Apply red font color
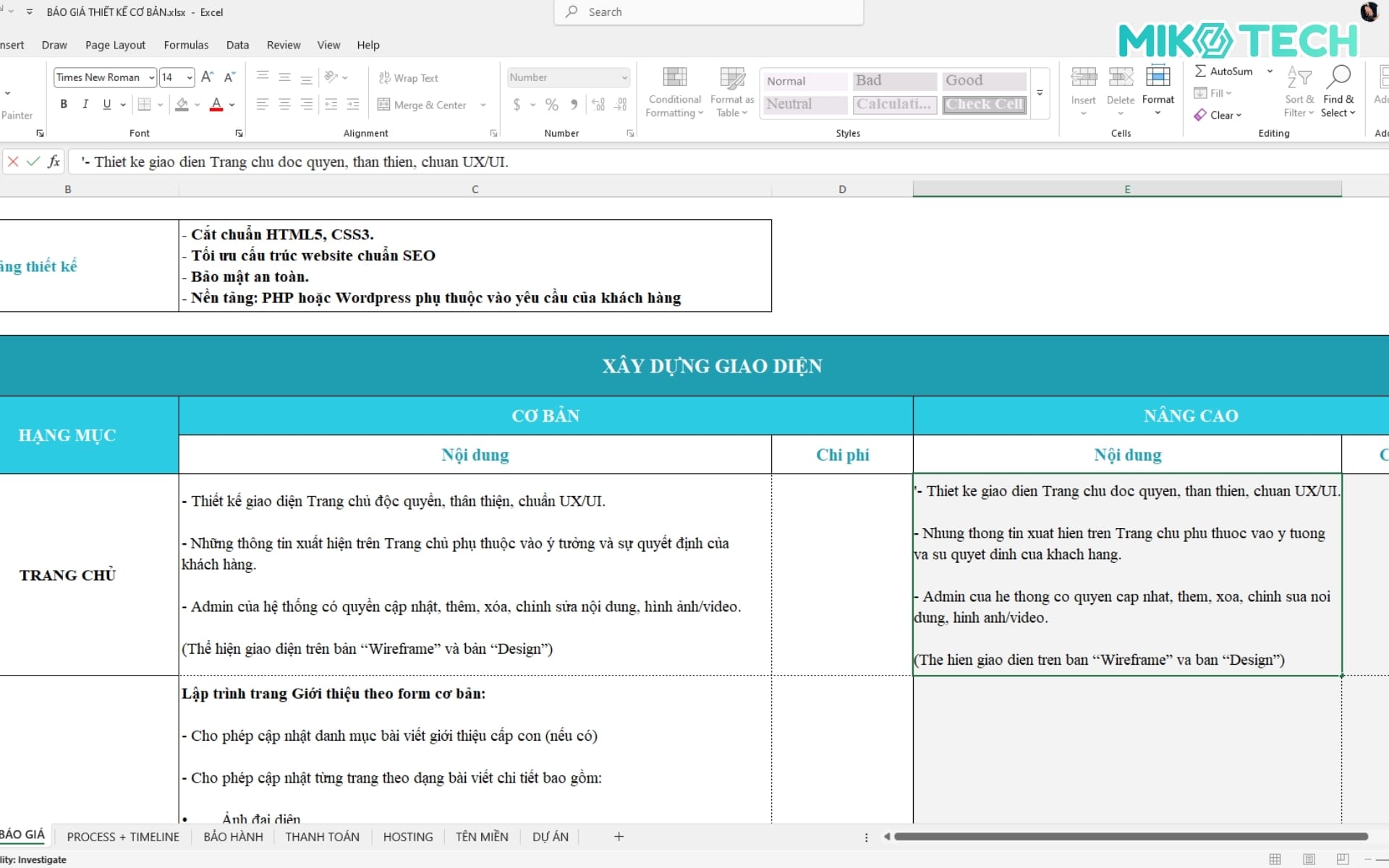 (x=216, y=104)
